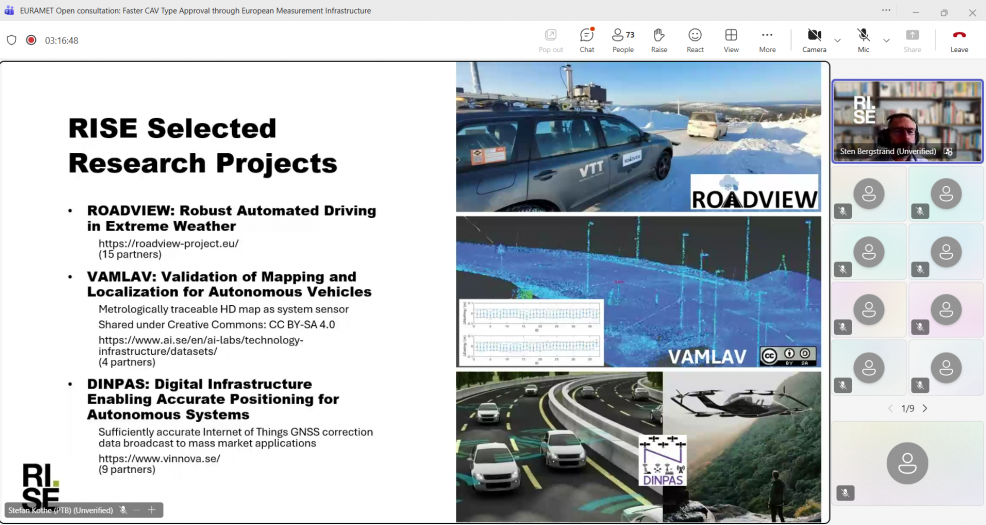
Task: Zoom in on shared content with plus icon
Action: pos(151,510)
